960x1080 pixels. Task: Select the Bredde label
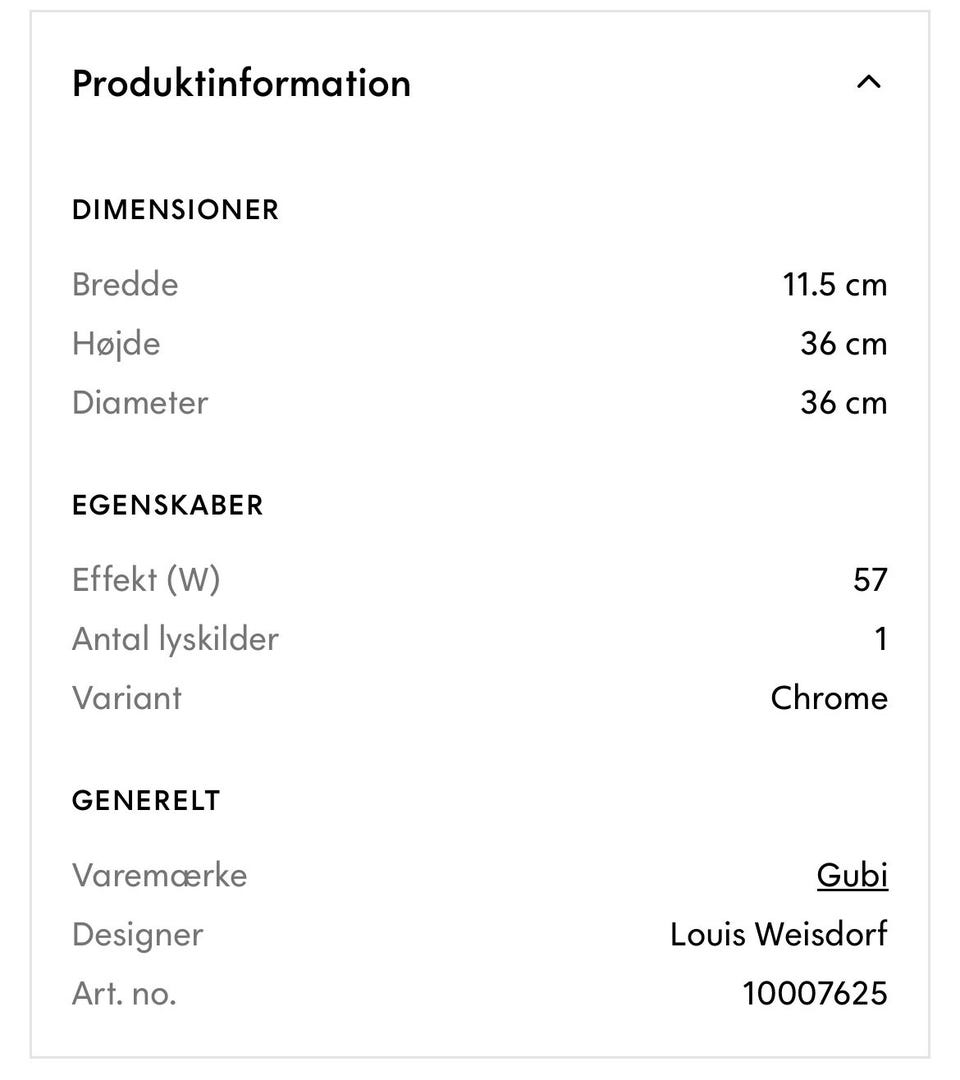click(x=125, y=285)
